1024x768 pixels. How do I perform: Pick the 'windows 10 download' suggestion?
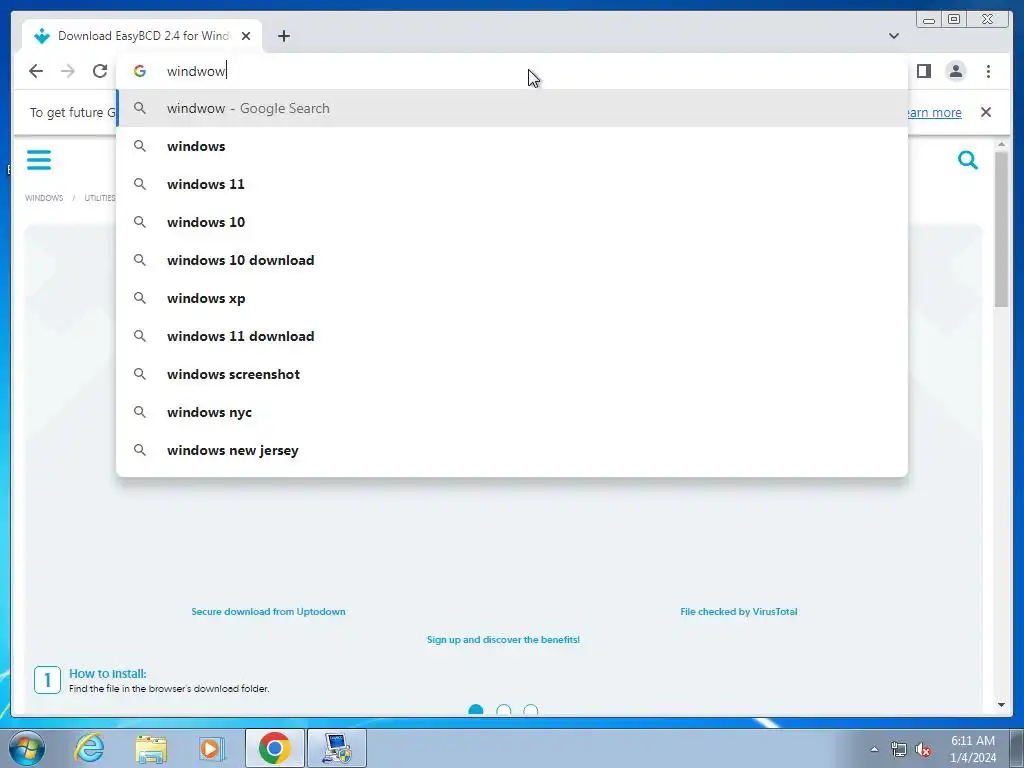point(512,260)
